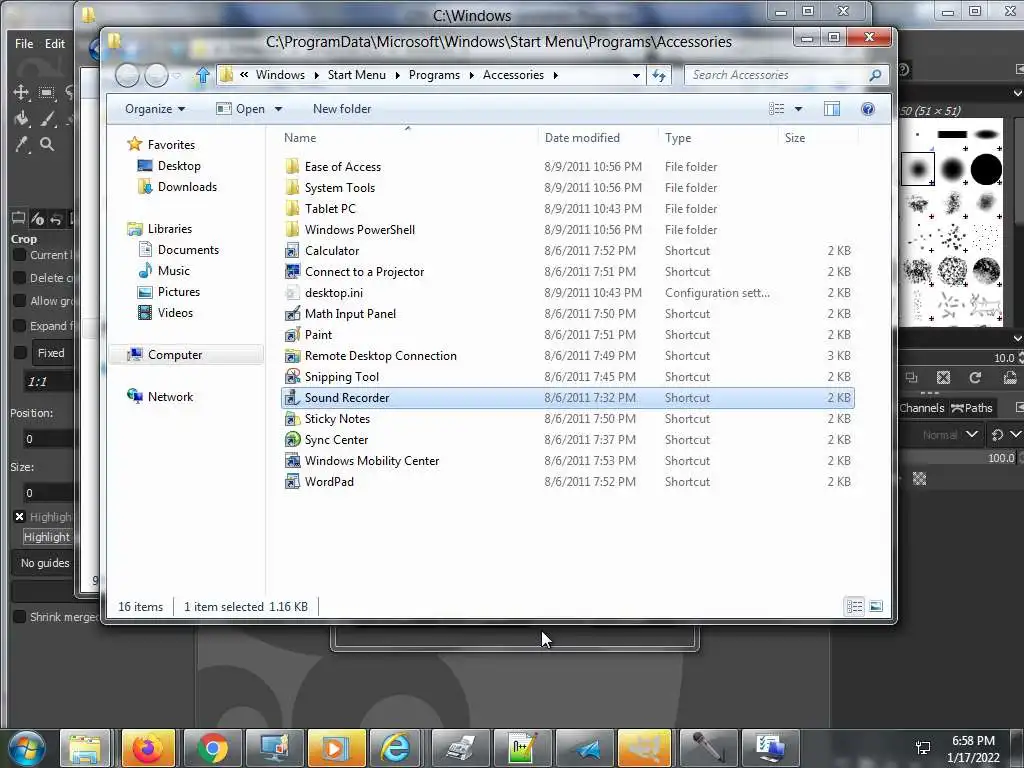Viewport: 1024px width, 768px height.
Task: Click the Windows Start orb
Action: pyautogui.click(x=26, y=748)
